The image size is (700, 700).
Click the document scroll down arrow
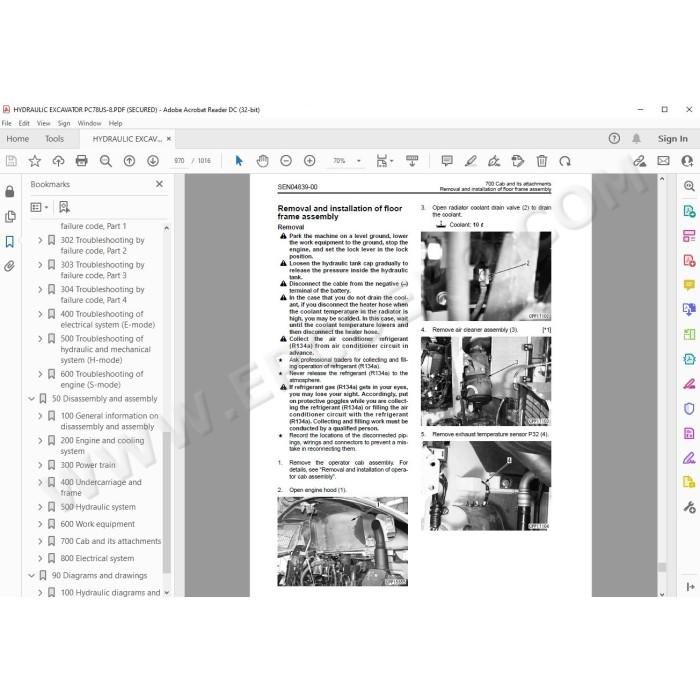click(662, 594)
